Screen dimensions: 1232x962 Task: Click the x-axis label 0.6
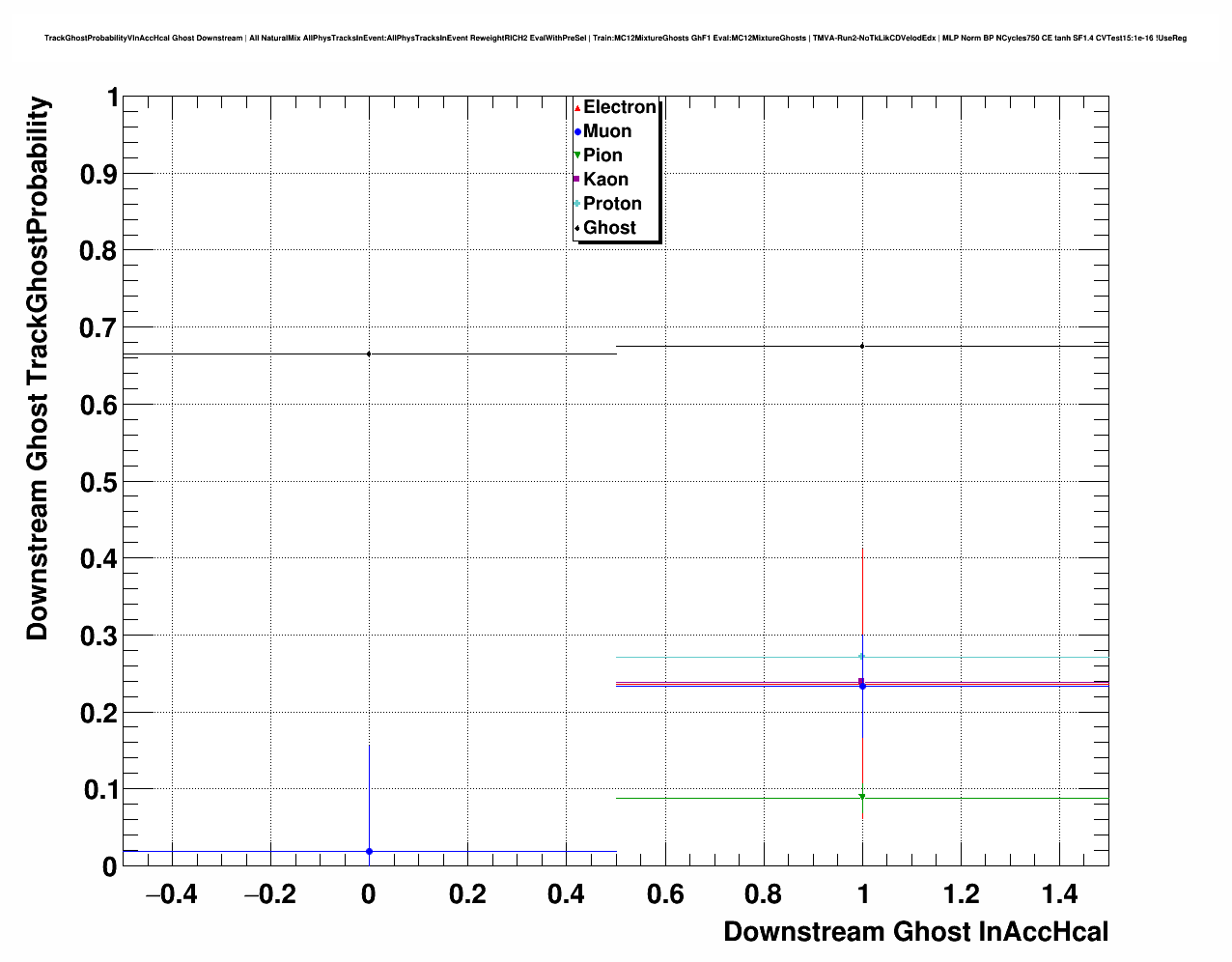664,894
